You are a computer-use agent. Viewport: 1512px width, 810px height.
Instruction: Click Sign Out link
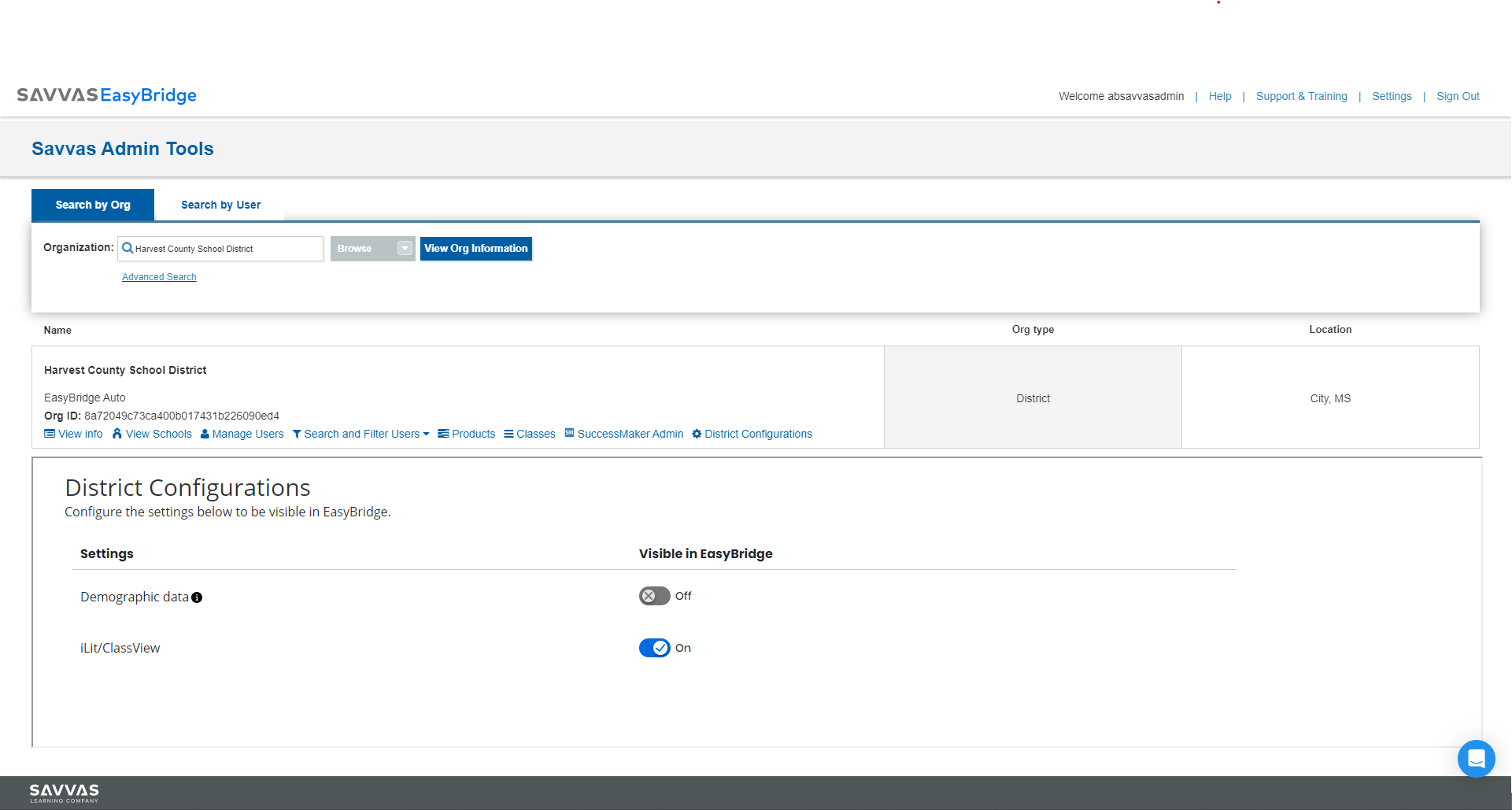pos(1458,96)
